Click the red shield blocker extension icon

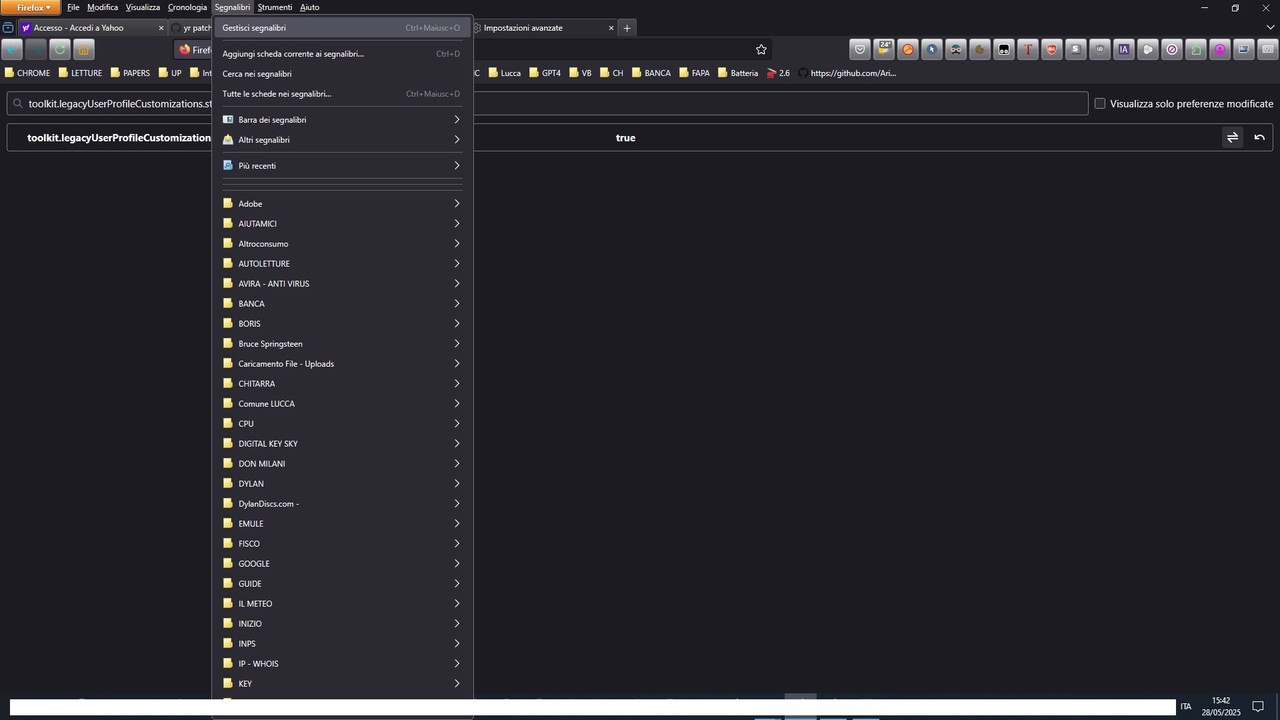pyautogui.click(x=1052, y=49)
